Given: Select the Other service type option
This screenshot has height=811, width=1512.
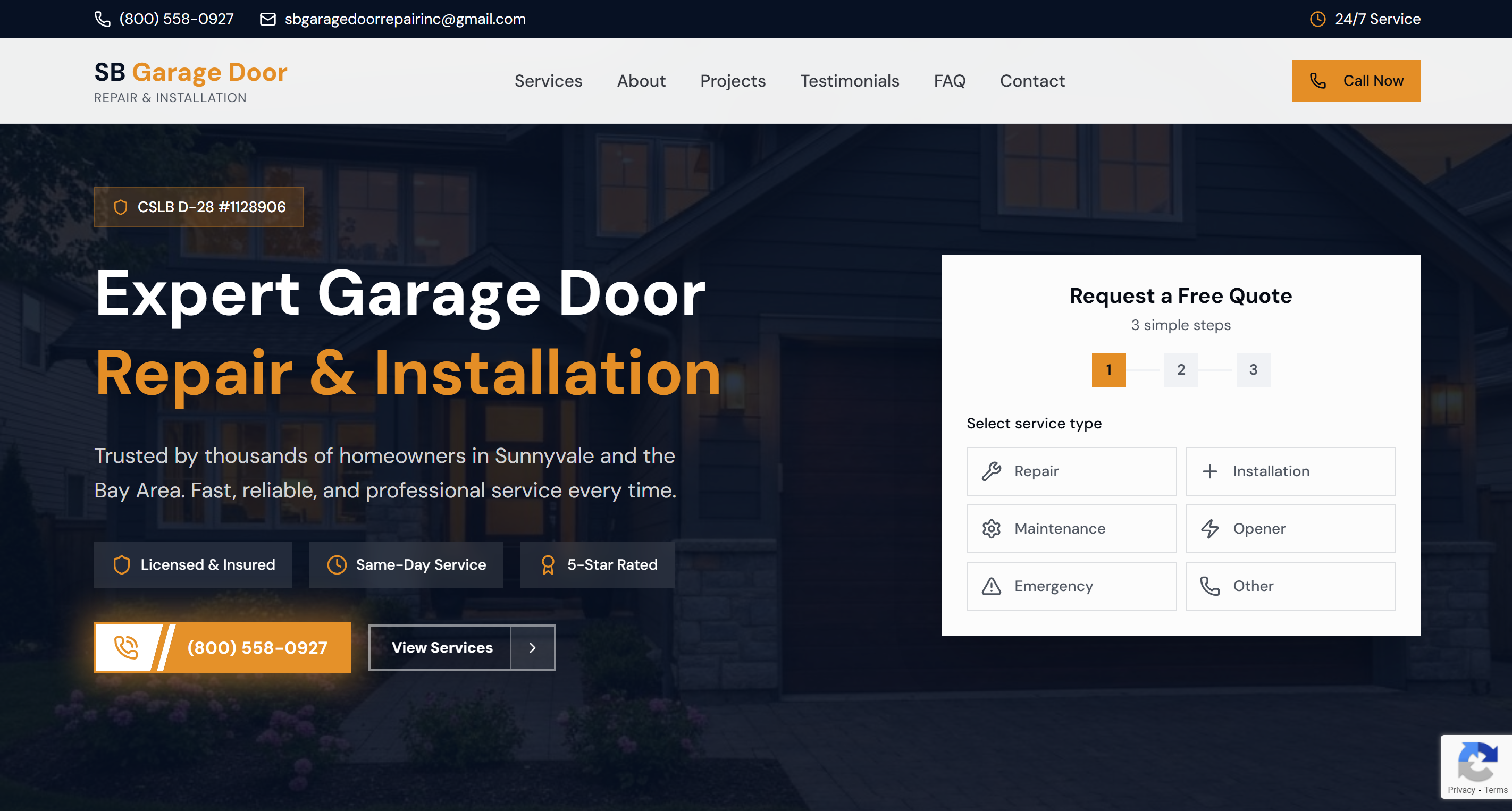Looking at the screenshot, I should (1290, 586).
